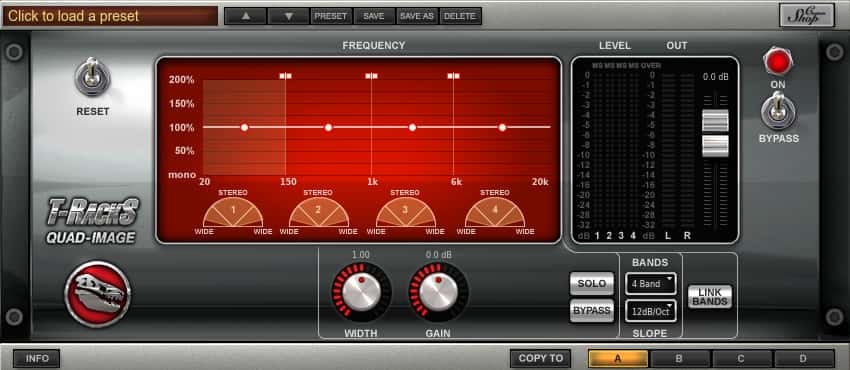This screenshot has height=370, width=850.
Task: Toggle LINK BANDS button
Action: [710, 297]
